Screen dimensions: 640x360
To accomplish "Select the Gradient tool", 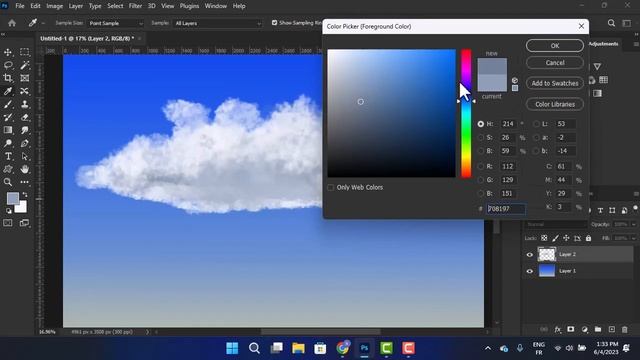I will point(8,130).
